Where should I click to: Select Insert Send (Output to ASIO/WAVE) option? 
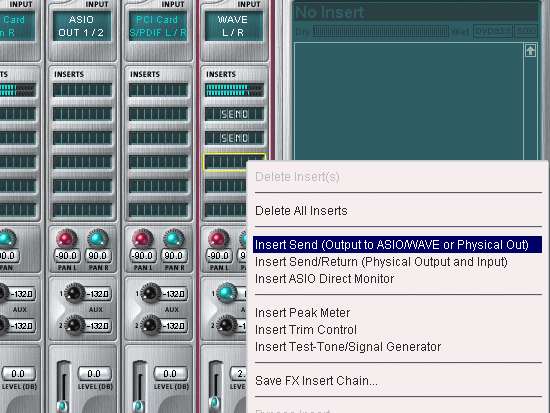click(x=397, y=245)
